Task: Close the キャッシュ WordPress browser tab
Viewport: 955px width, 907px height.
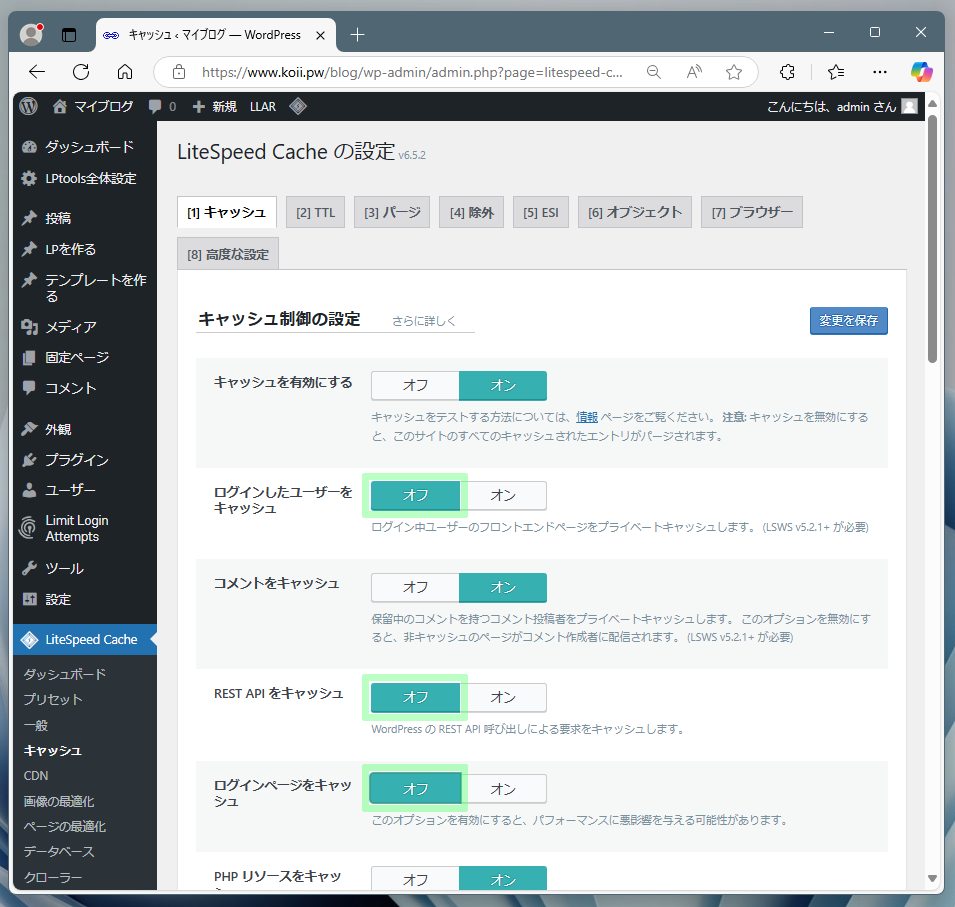Action: click(320, 35)
